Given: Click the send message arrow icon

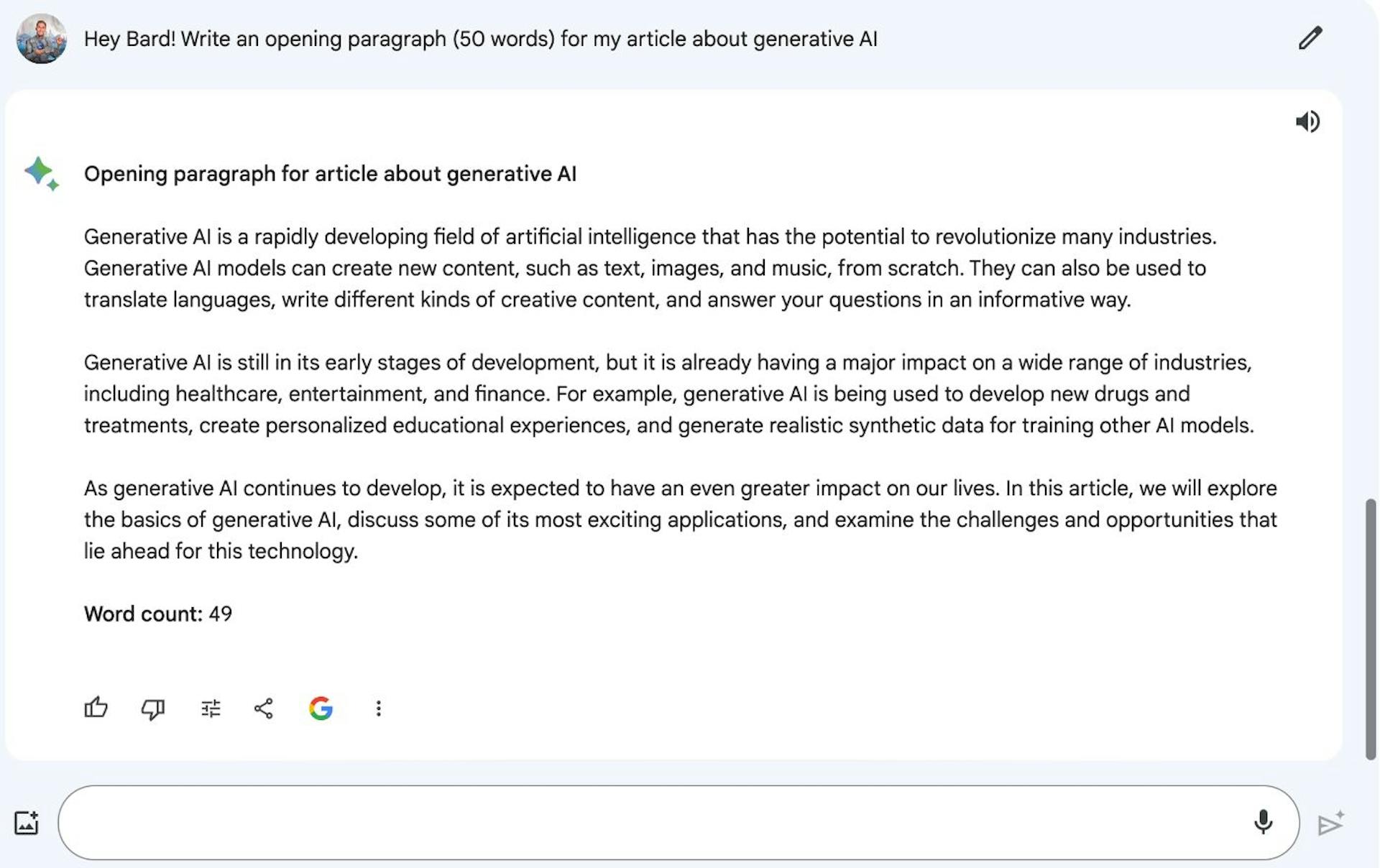Looking at the screenshot, I should click(1330, 823).
